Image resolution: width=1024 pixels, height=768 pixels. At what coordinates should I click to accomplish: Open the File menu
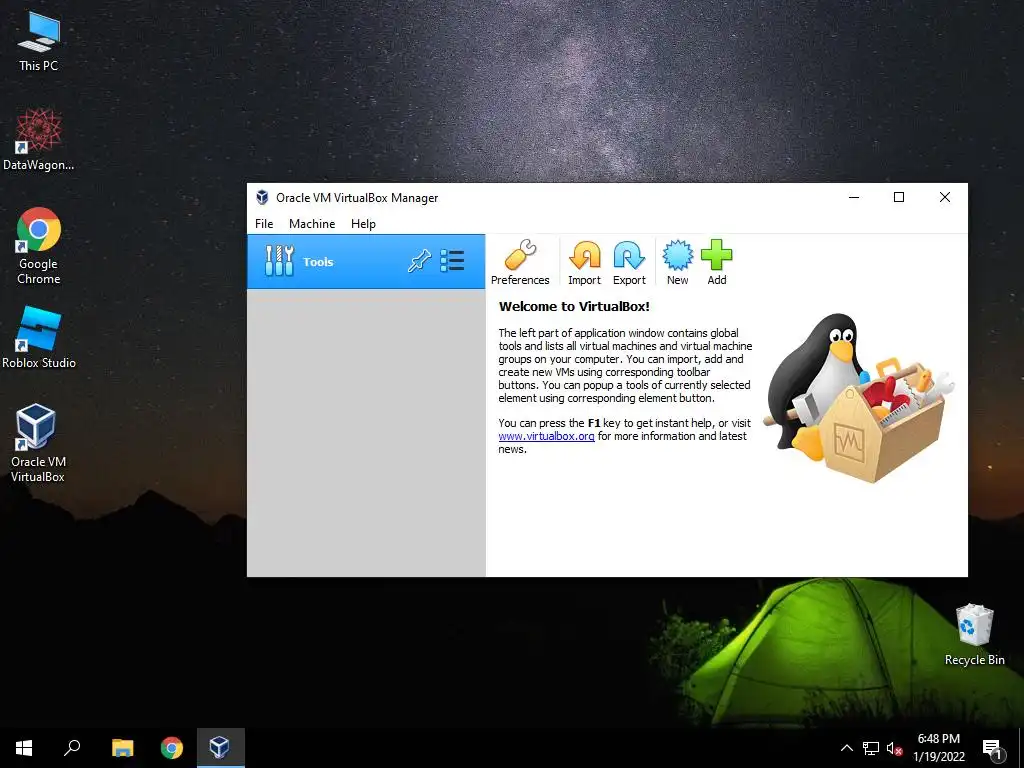point(264,223)
